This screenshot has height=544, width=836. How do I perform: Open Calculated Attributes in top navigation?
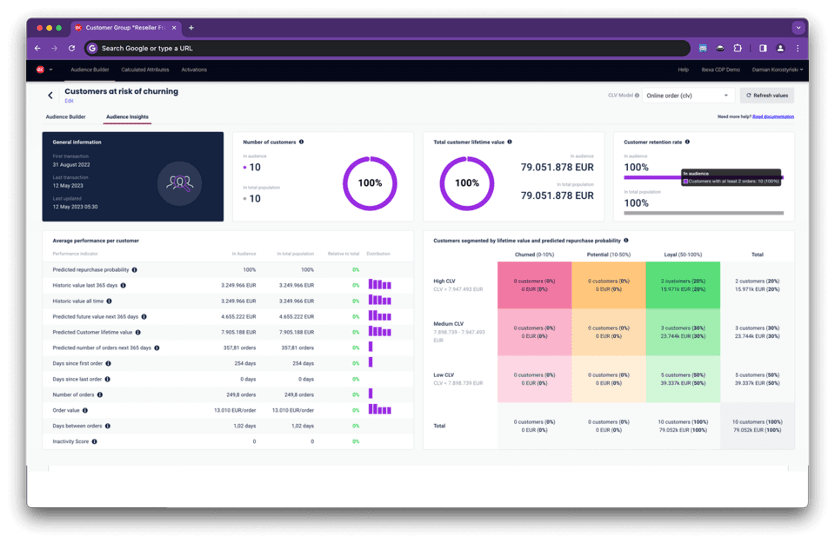145,70
